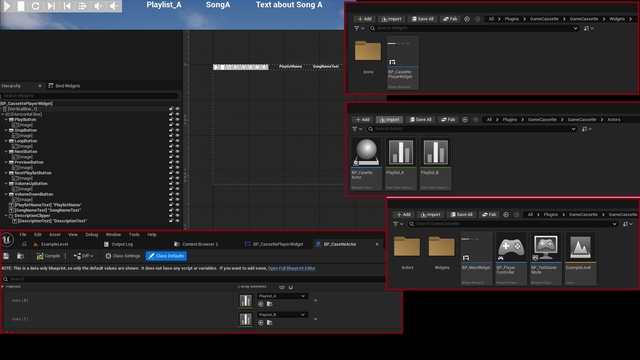
Task: Toggle lock icon for NextButton row
Action: point(171,151)
